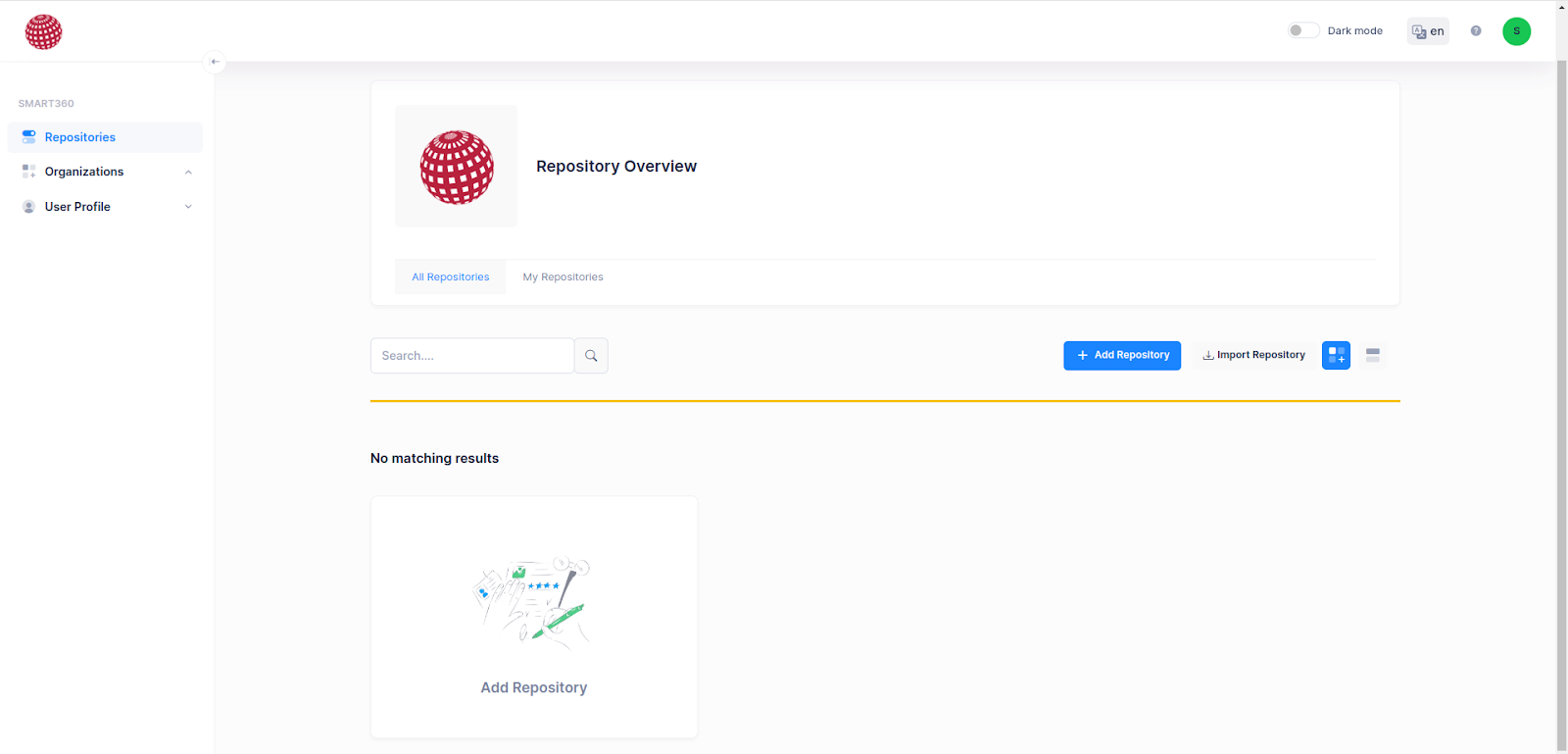The height and width of the screenshot is (754, 1568).
Task: Open Organizations in the sidebar
Action: click(x=105, y=172)
